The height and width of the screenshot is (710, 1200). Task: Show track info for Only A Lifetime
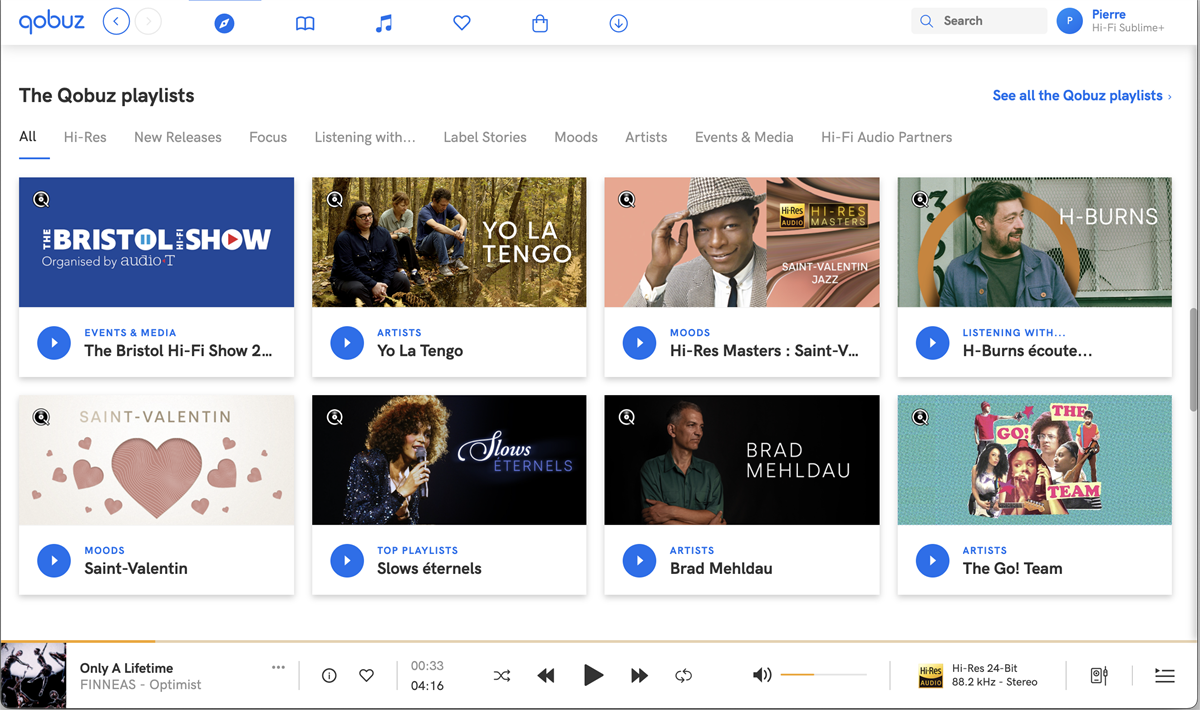click(x=329, y=676)
